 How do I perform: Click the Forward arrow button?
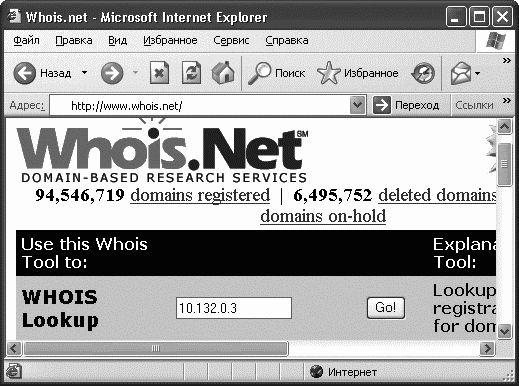pyautogui.click(x=112, y=73)
